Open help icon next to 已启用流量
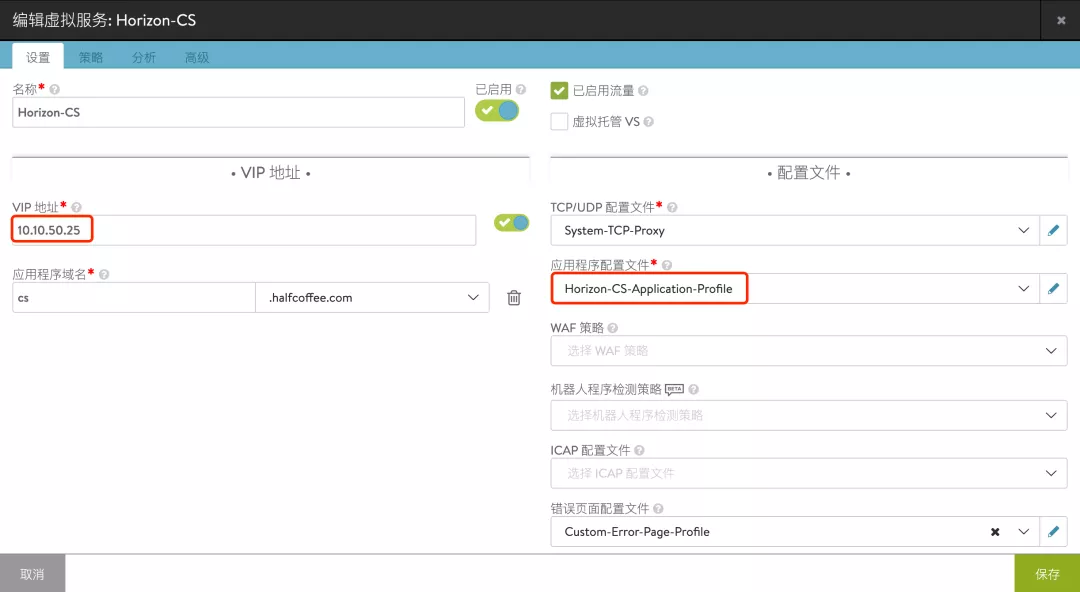 [643, 90]
